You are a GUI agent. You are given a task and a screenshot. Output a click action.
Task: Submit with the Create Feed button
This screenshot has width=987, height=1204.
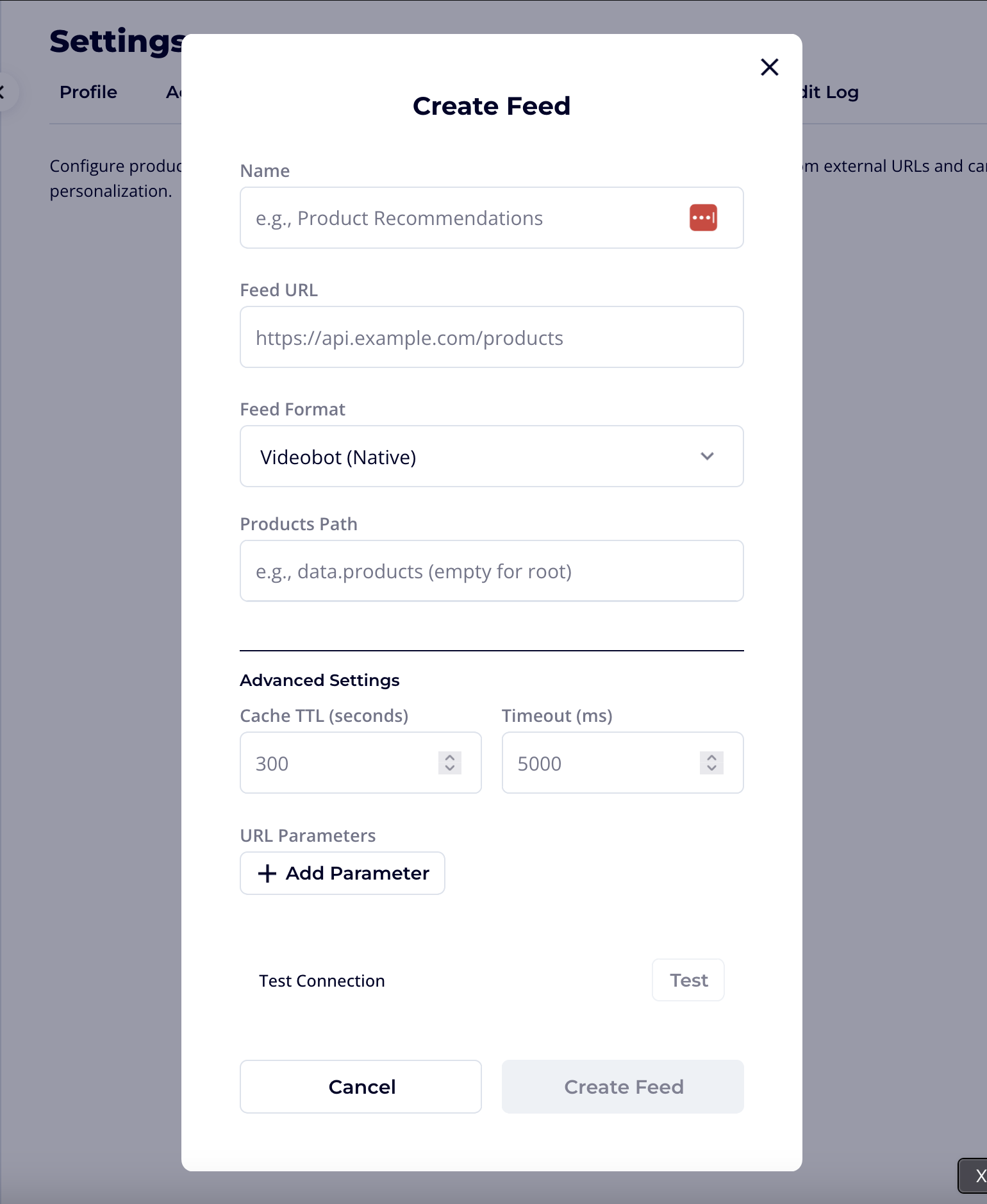[x=622, y=1086]
